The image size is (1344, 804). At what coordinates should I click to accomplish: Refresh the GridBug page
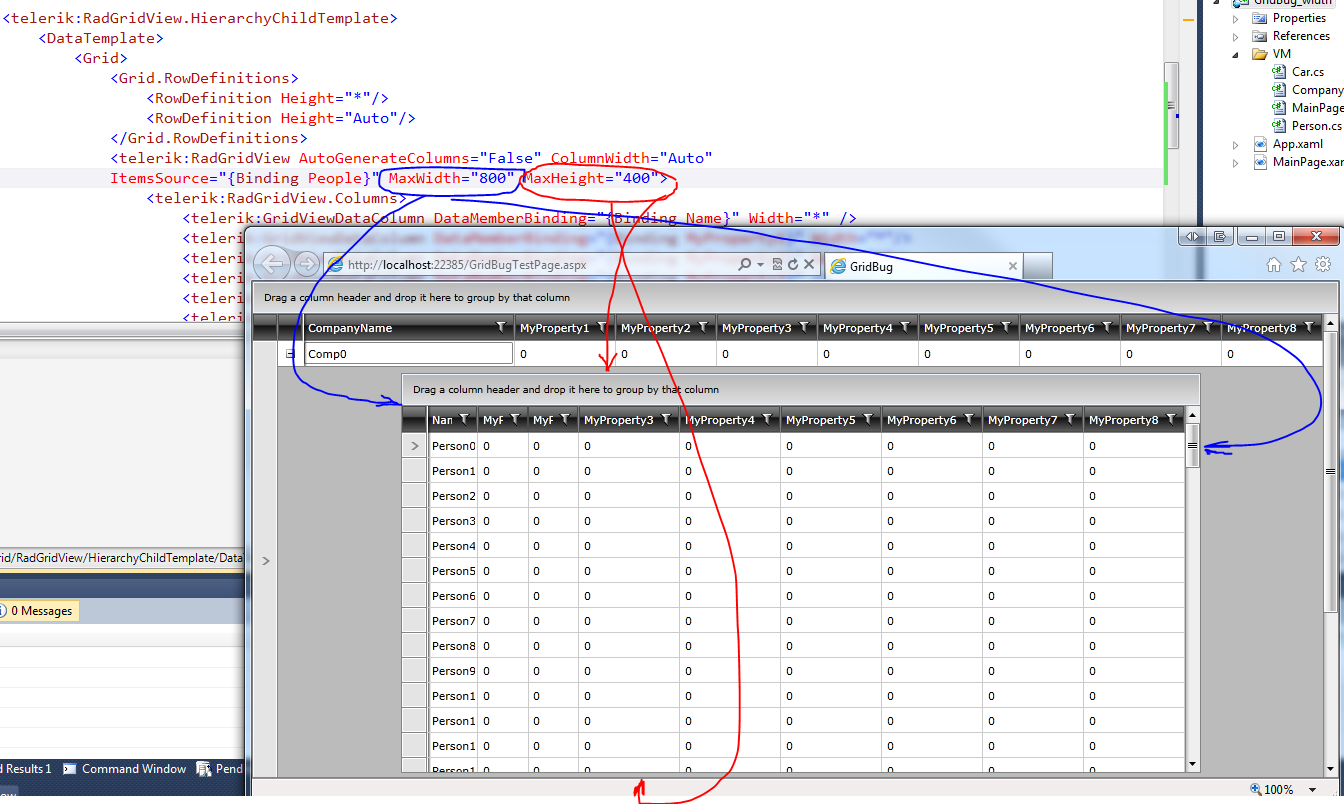click(792, 265)
